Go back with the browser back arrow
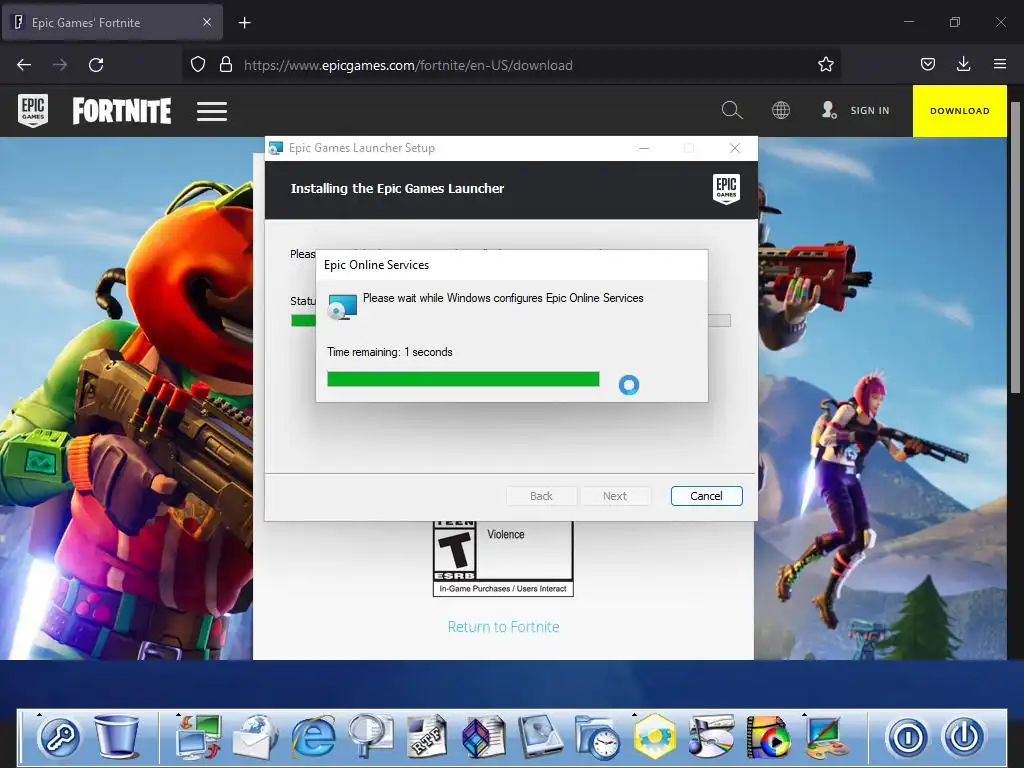 tap(24, 65)
